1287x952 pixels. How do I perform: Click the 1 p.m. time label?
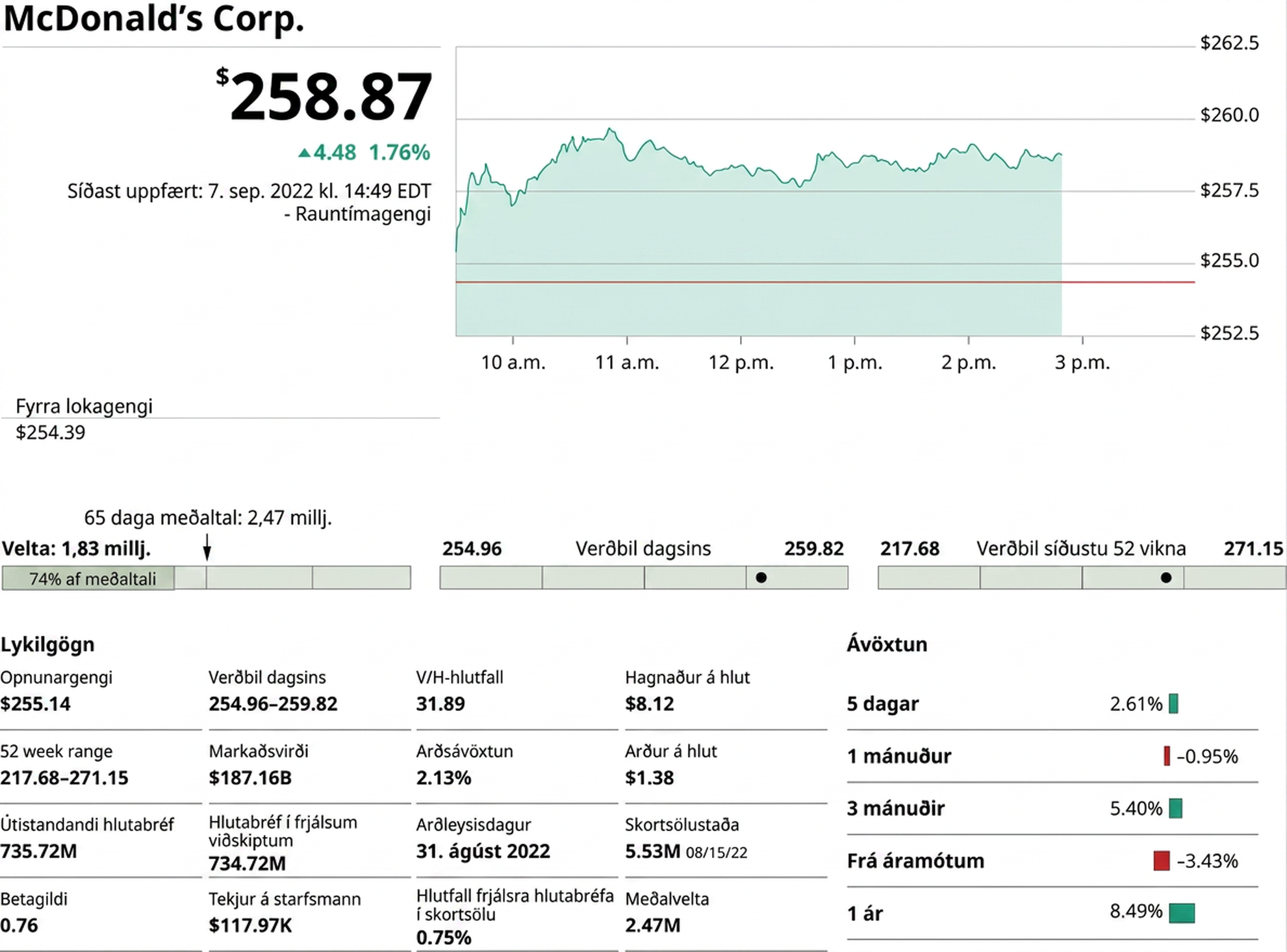[855, 362]
